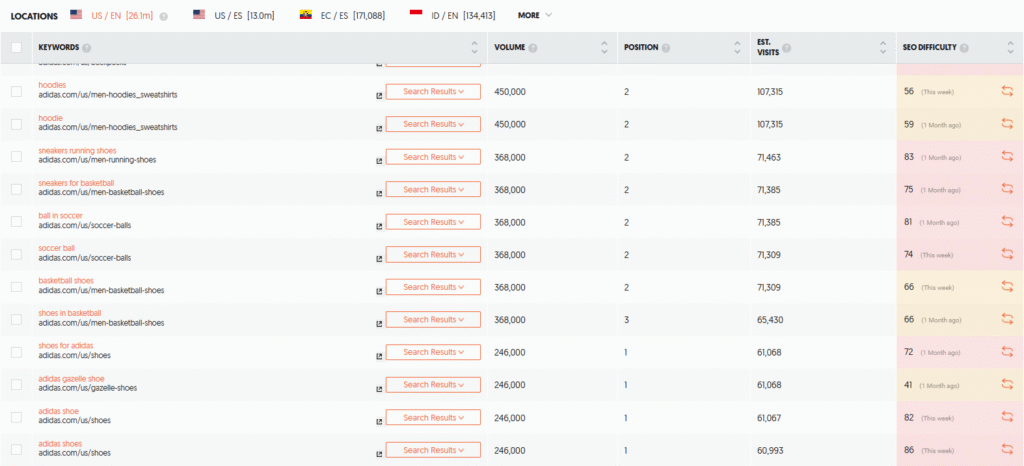The height and width of the screenshot is (466, 1024).
Task: Open the sneakers running shoes keyword link
Action: (x=77, y=151)
